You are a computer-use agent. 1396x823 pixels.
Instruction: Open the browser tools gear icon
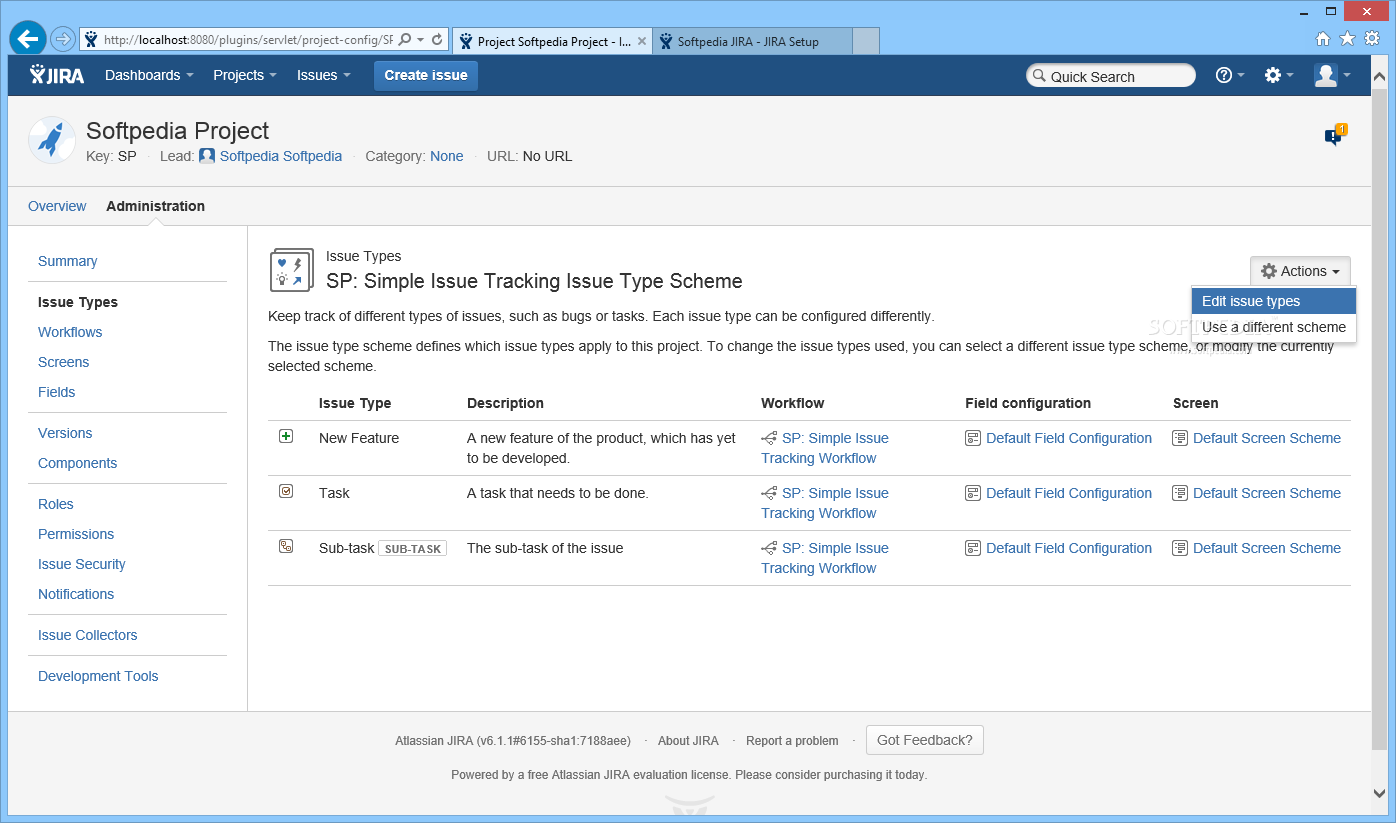pos(1372,39)
